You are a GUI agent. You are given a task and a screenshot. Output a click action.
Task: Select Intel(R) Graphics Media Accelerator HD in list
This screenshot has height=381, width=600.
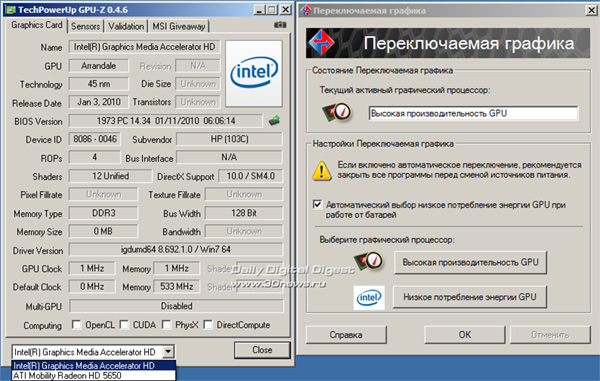click(94, 365)
